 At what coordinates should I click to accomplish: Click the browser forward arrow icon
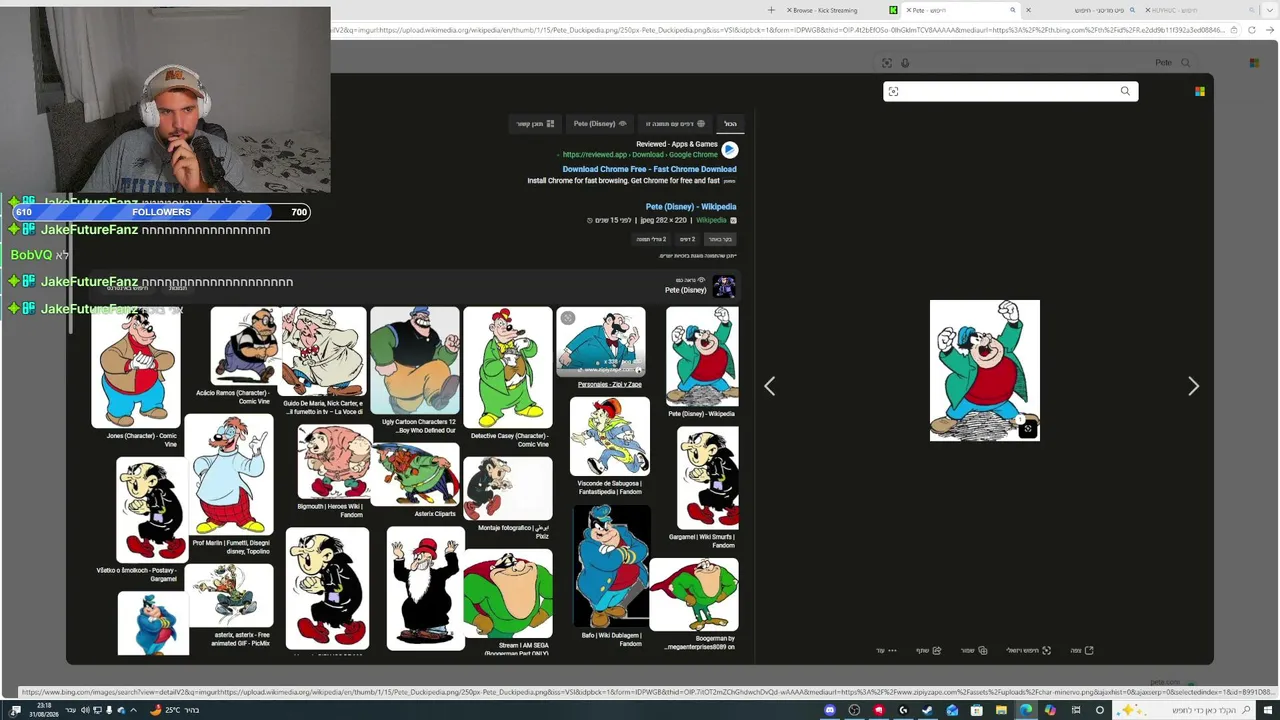pyautogui.click(x=1270, y=31)
